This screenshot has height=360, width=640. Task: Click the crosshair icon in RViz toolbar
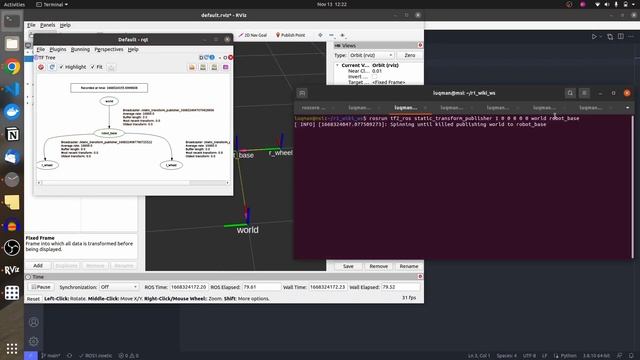320,35
